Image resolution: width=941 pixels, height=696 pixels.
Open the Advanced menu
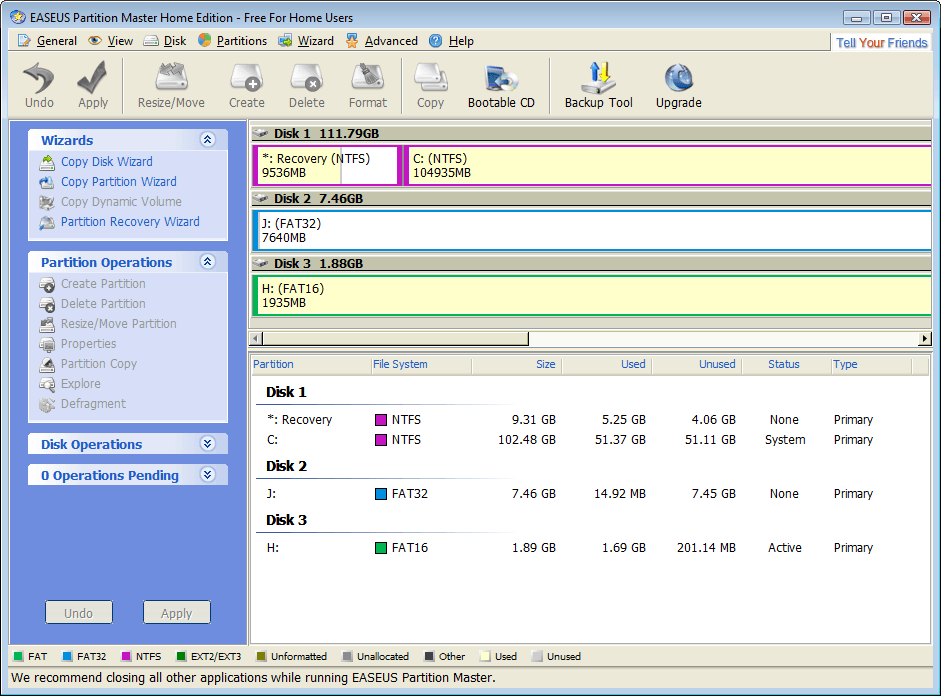click(x=382, y=41)
